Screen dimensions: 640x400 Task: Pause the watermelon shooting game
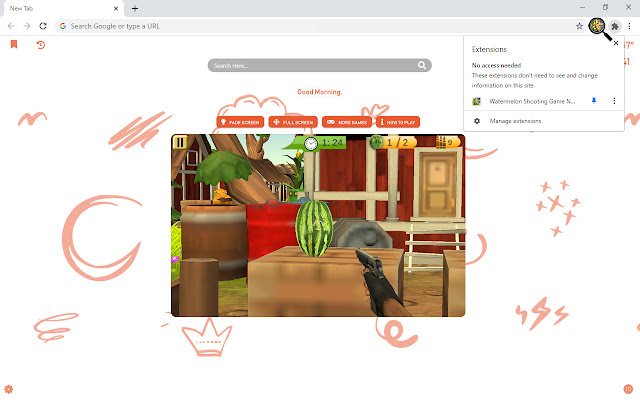(180, 142)
